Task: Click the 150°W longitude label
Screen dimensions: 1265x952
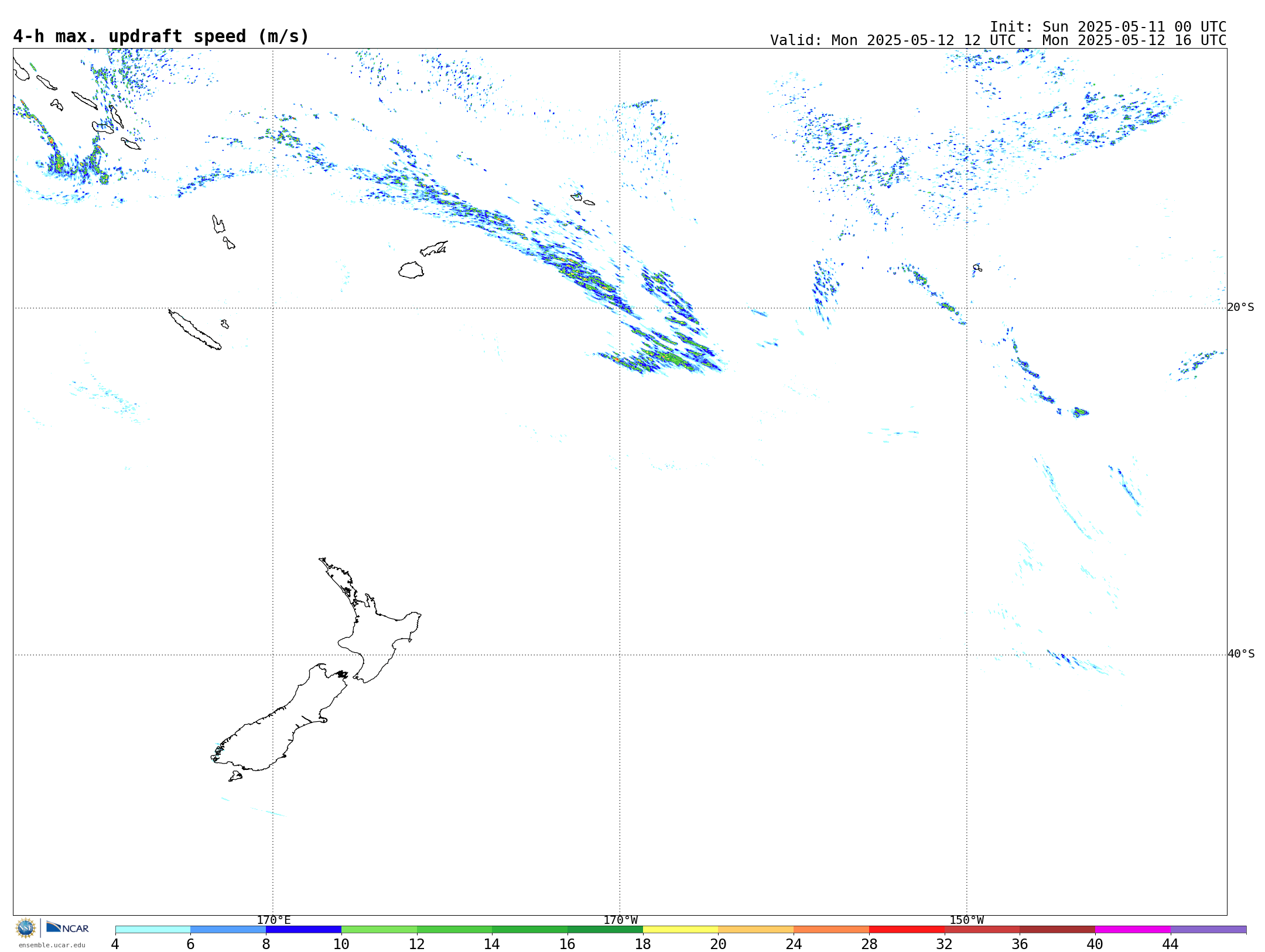Action: (x=967, y=920)
